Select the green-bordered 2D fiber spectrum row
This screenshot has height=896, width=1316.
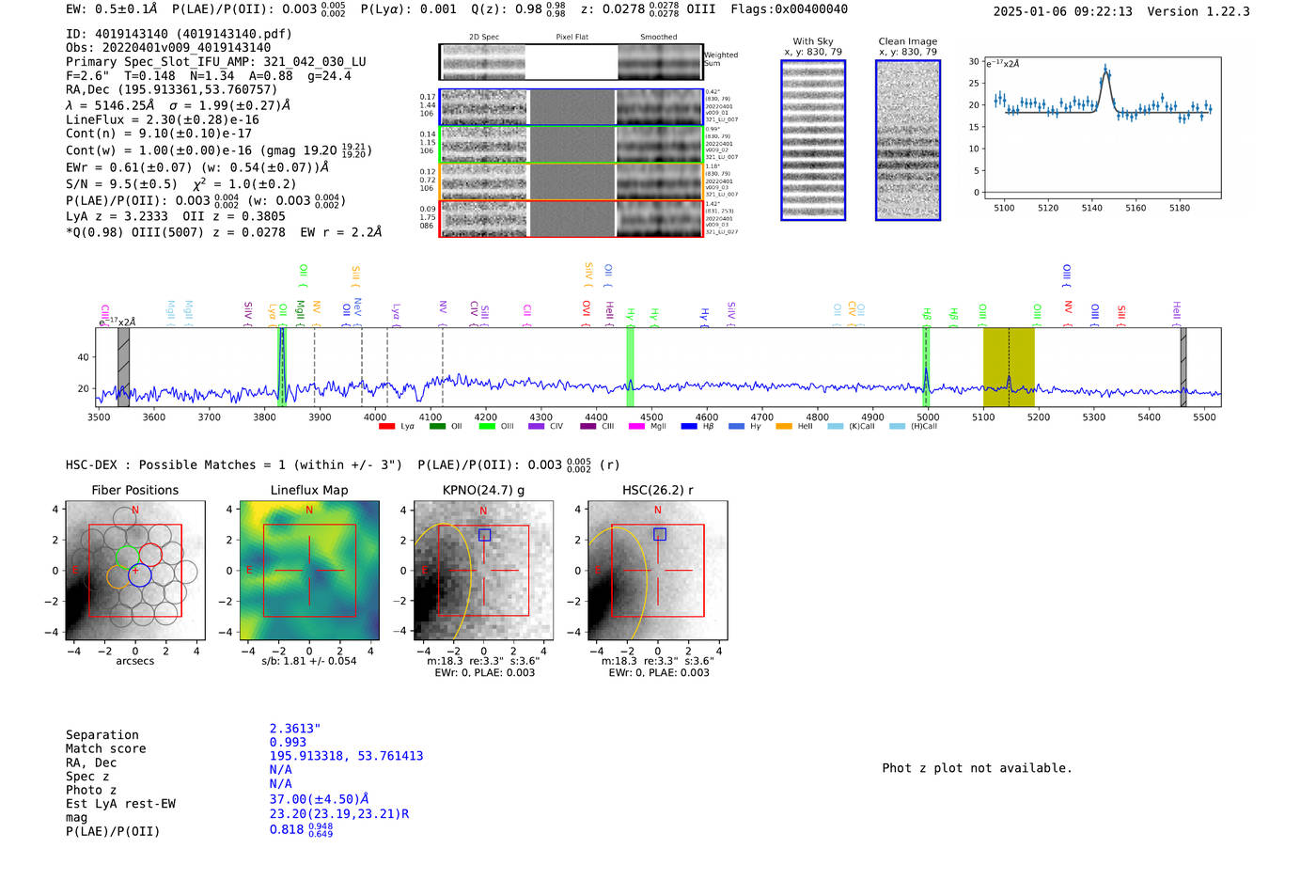click(571, 144)
